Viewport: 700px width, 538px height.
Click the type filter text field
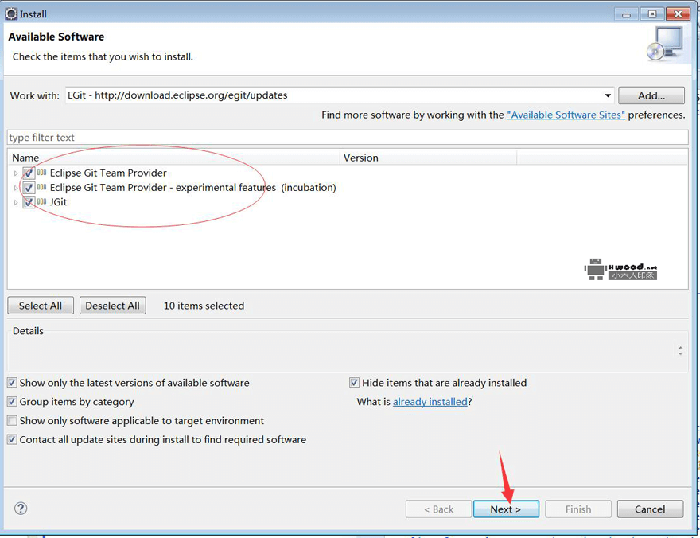(347, 138)
